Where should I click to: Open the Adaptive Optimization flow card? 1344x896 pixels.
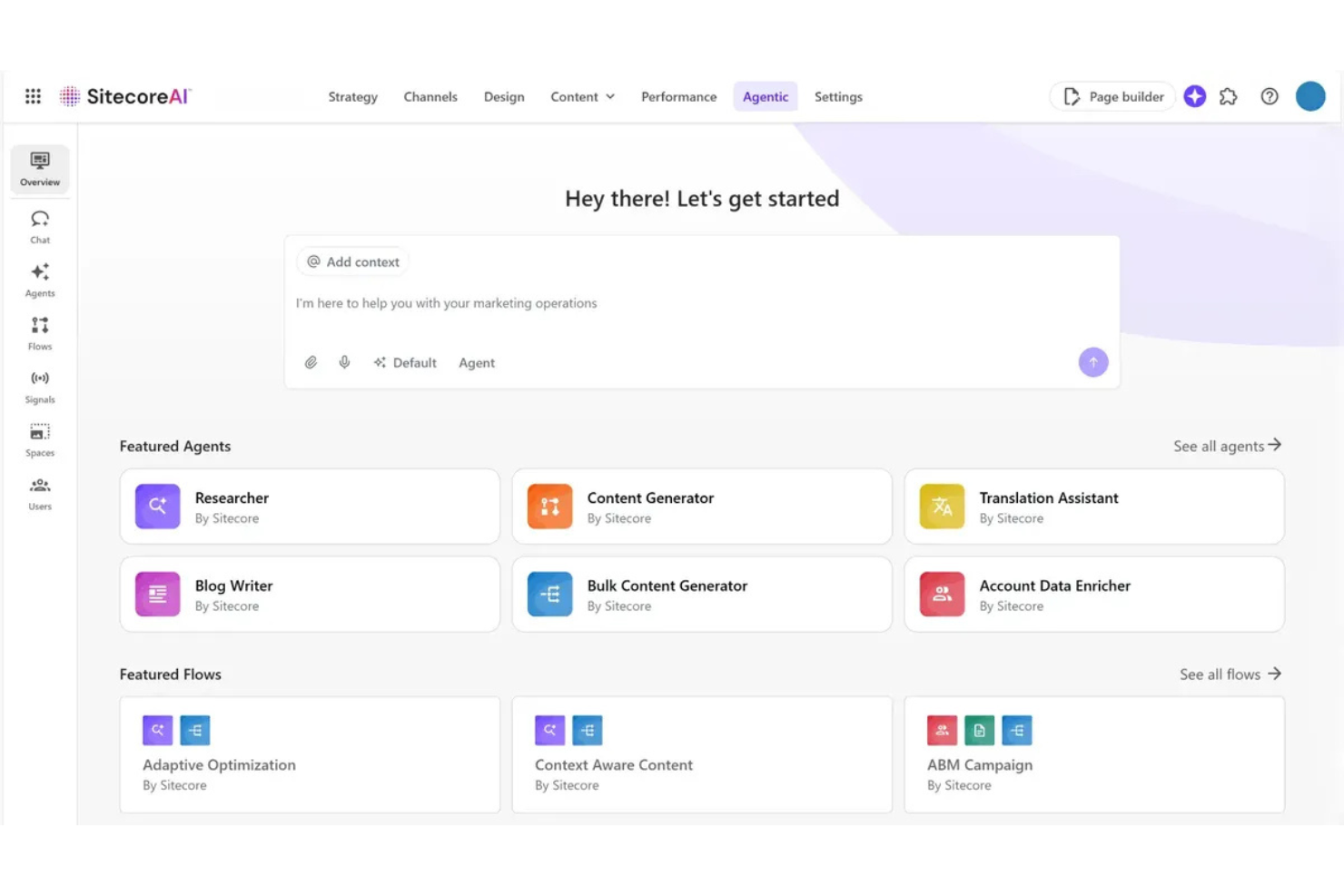coord(310,755)
